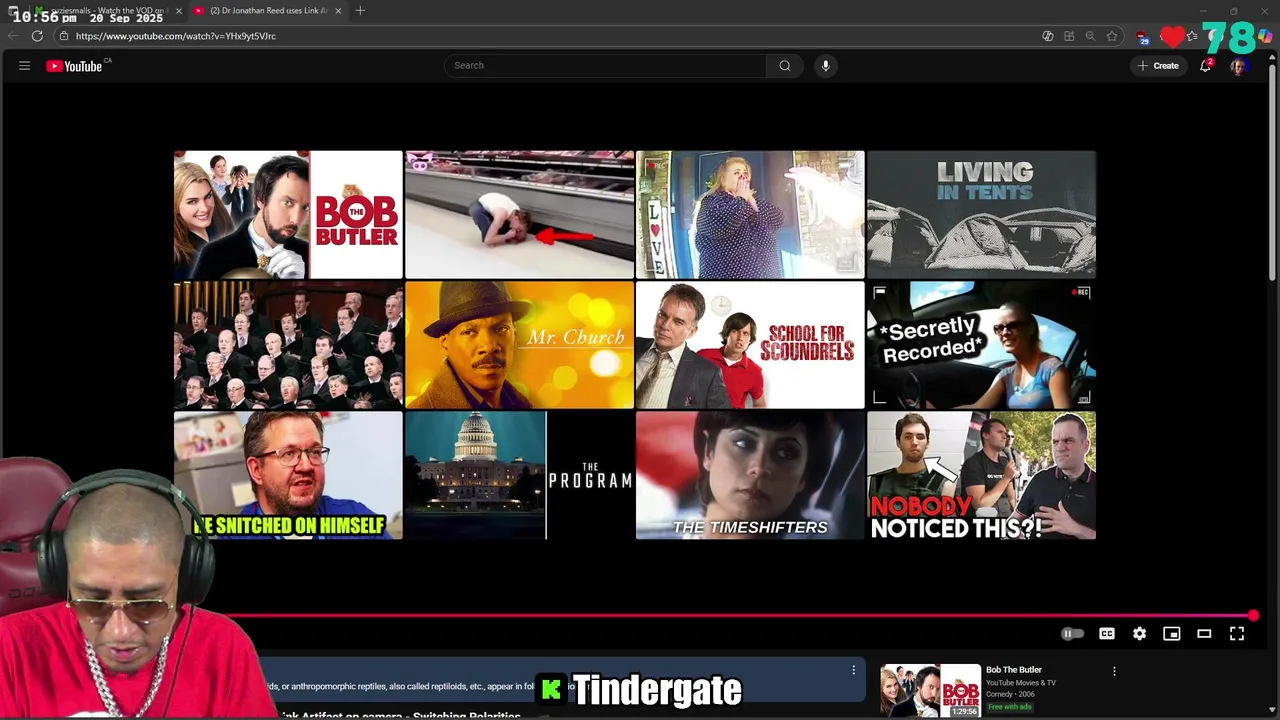The height and width of the screenshot is (720, 1280).
Task: Open a new browser tab
Action: (360, 11)
